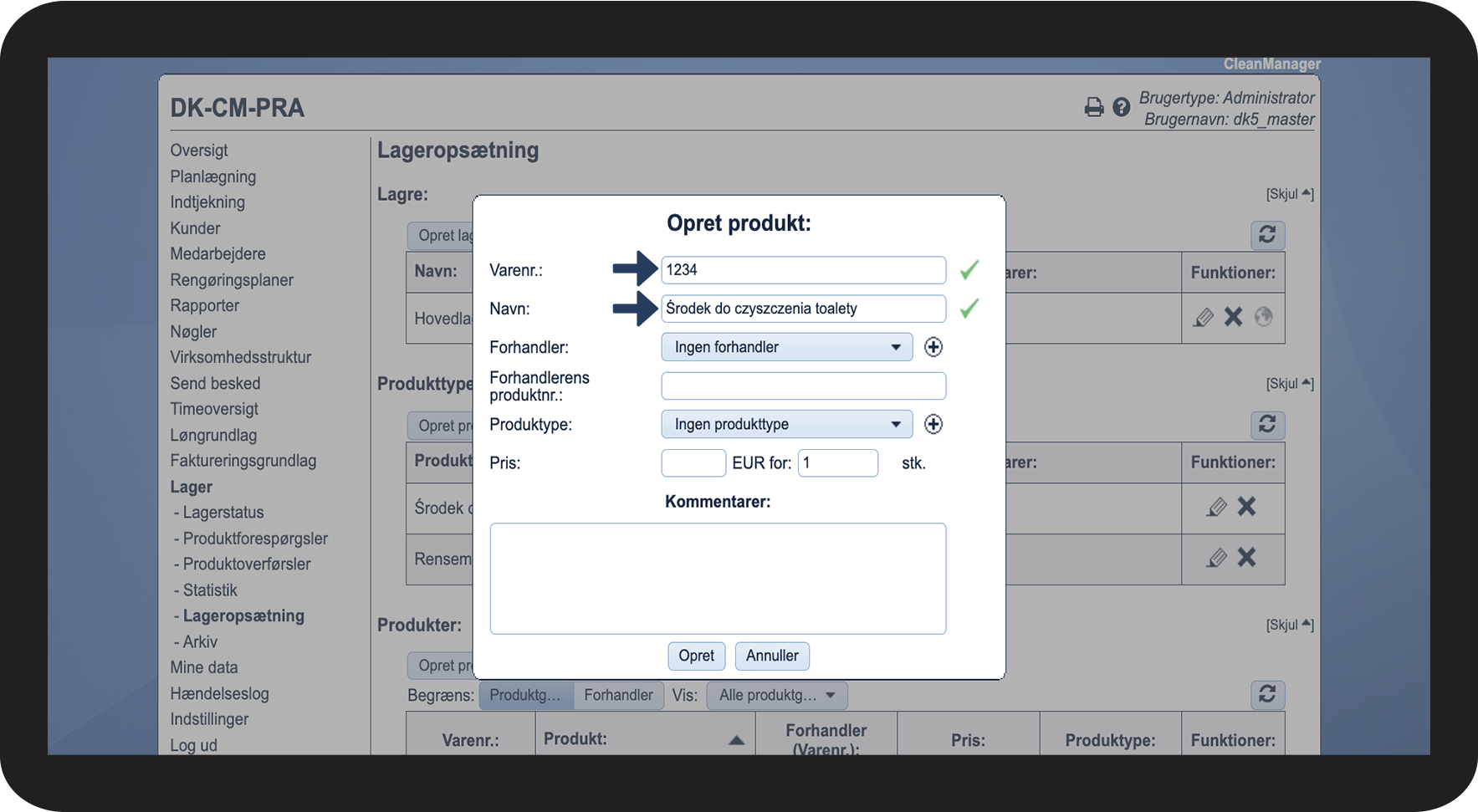Screen dimensions: 1478x812
Task: Edit the Rensemiddel product type row
Action: point(1216,558)
